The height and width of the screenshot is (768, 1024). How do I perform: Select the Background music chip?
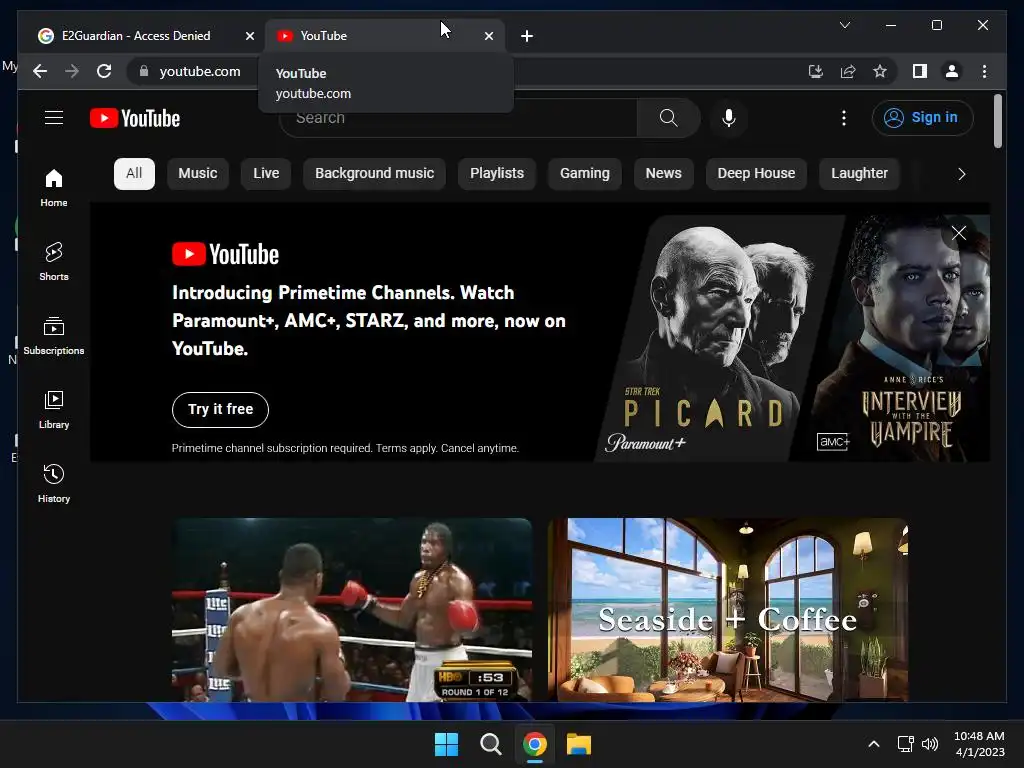tap(374, 174)
